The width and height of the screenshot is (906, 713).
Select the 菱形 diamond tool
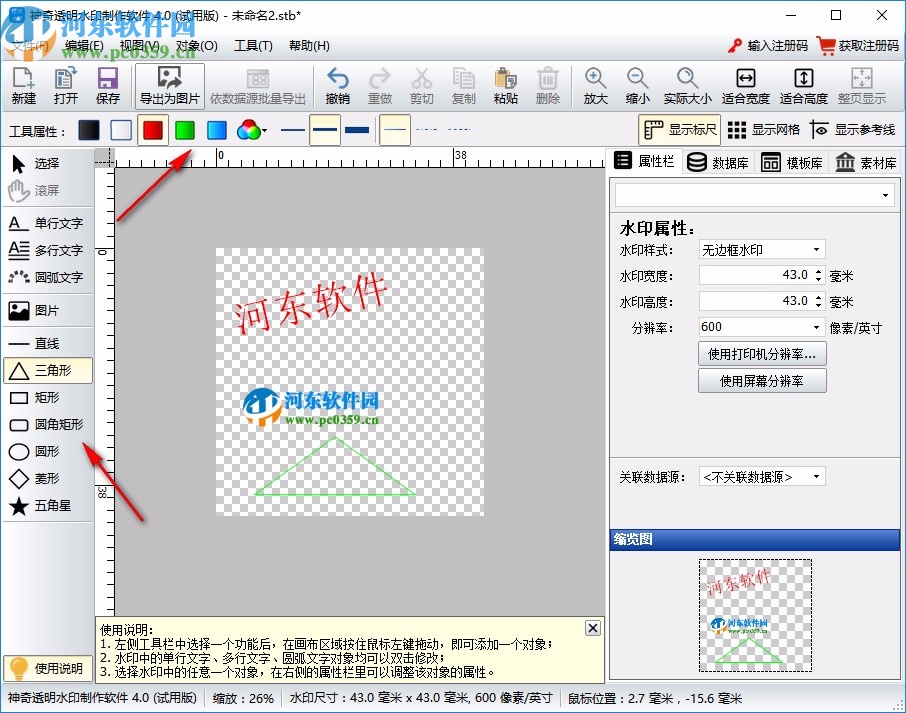(47, 478)
